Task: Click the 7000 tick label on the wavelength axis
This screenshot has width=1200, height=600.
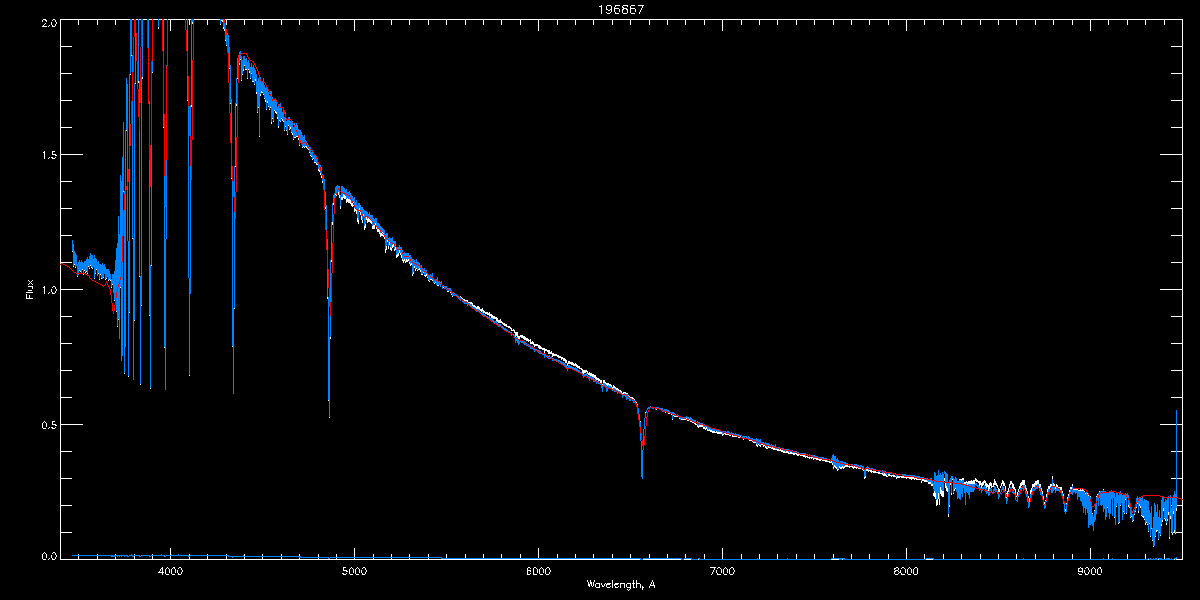Action: (722, 572)
